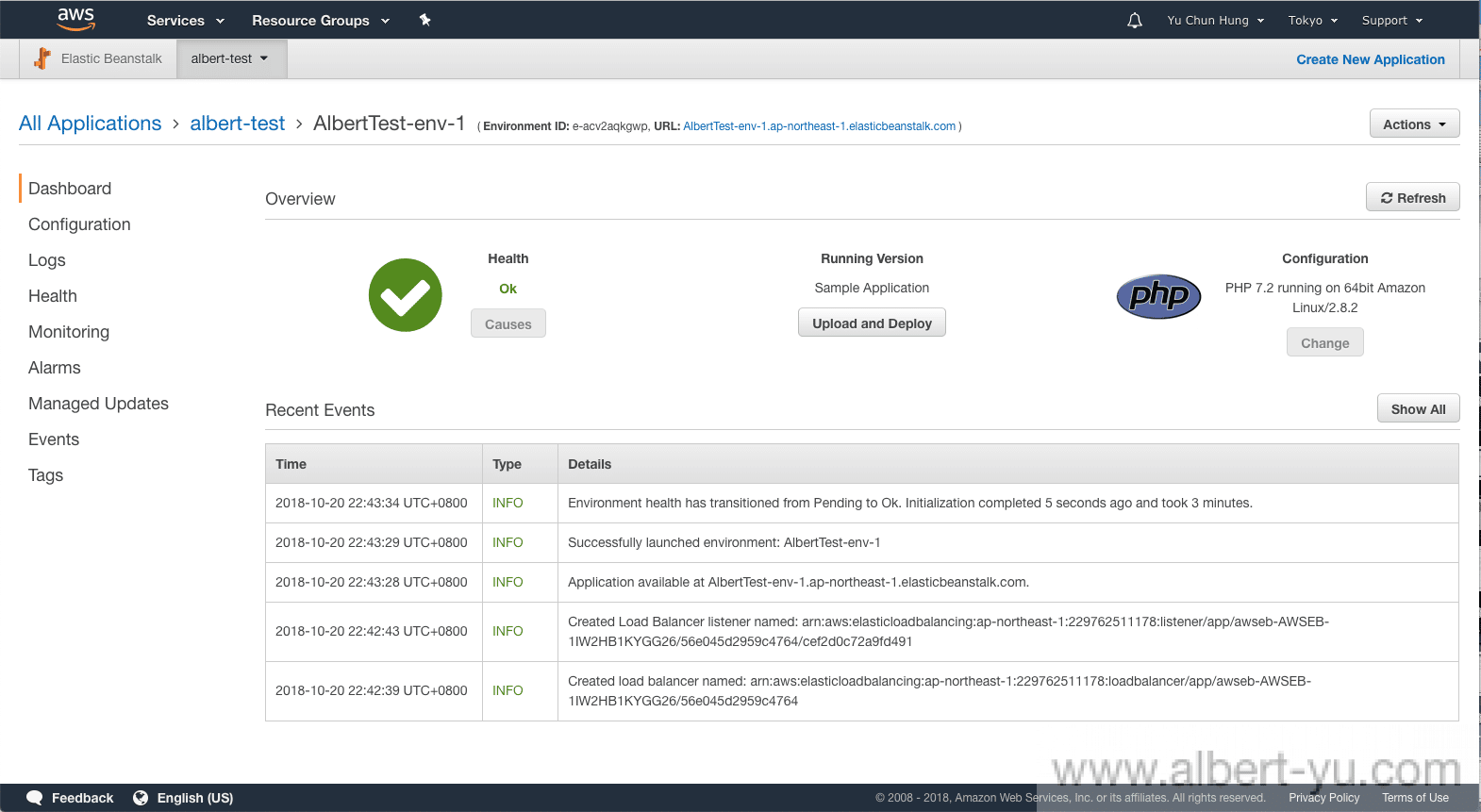Go to All Applications breadcrumb
Viewport: 1481px width, 812px height.
pyautogui.click(x=91, y=124)
